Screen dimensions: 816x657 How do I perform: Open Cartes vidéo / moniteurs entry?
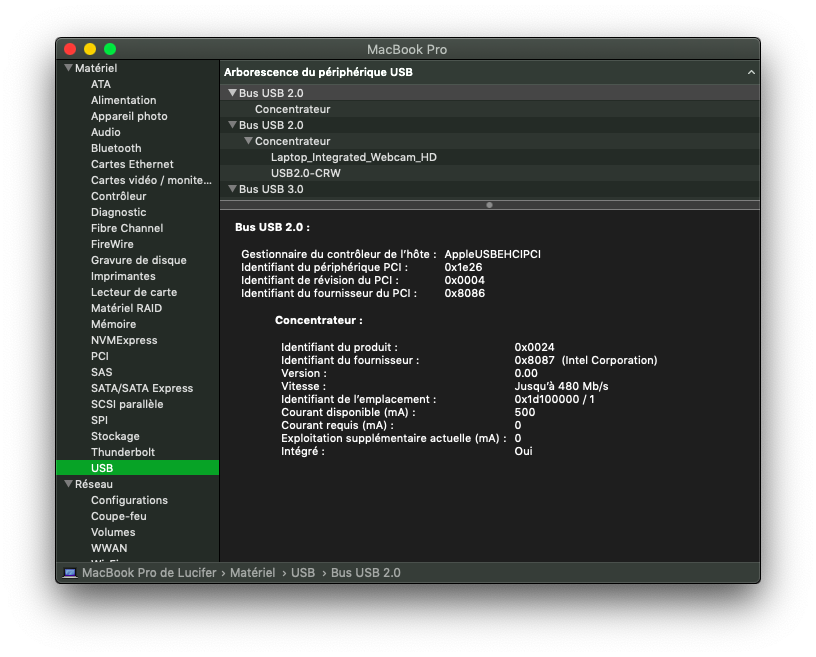click(151, 180)
